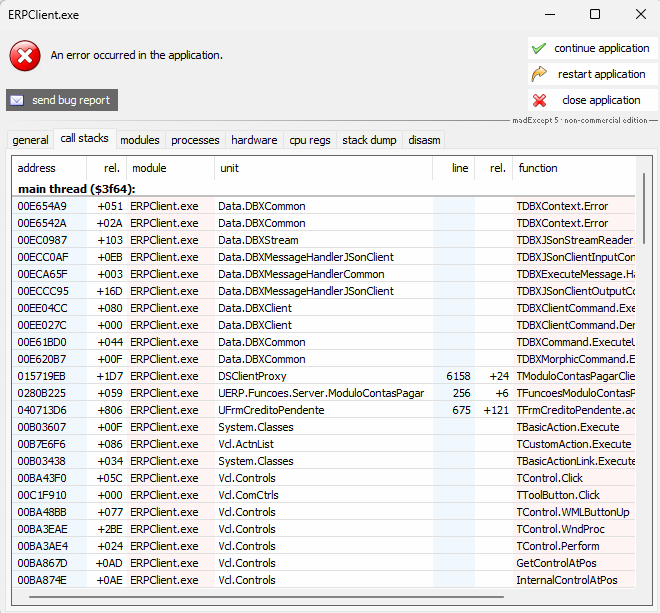Click the horizontal scrollbar below the list

tap(320, 597)
